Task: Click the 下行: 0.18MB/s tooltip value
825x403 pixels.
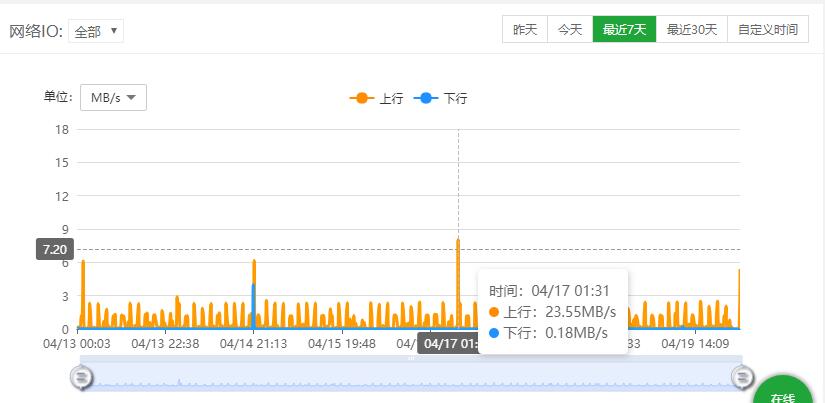Action: tap(548, 333)
